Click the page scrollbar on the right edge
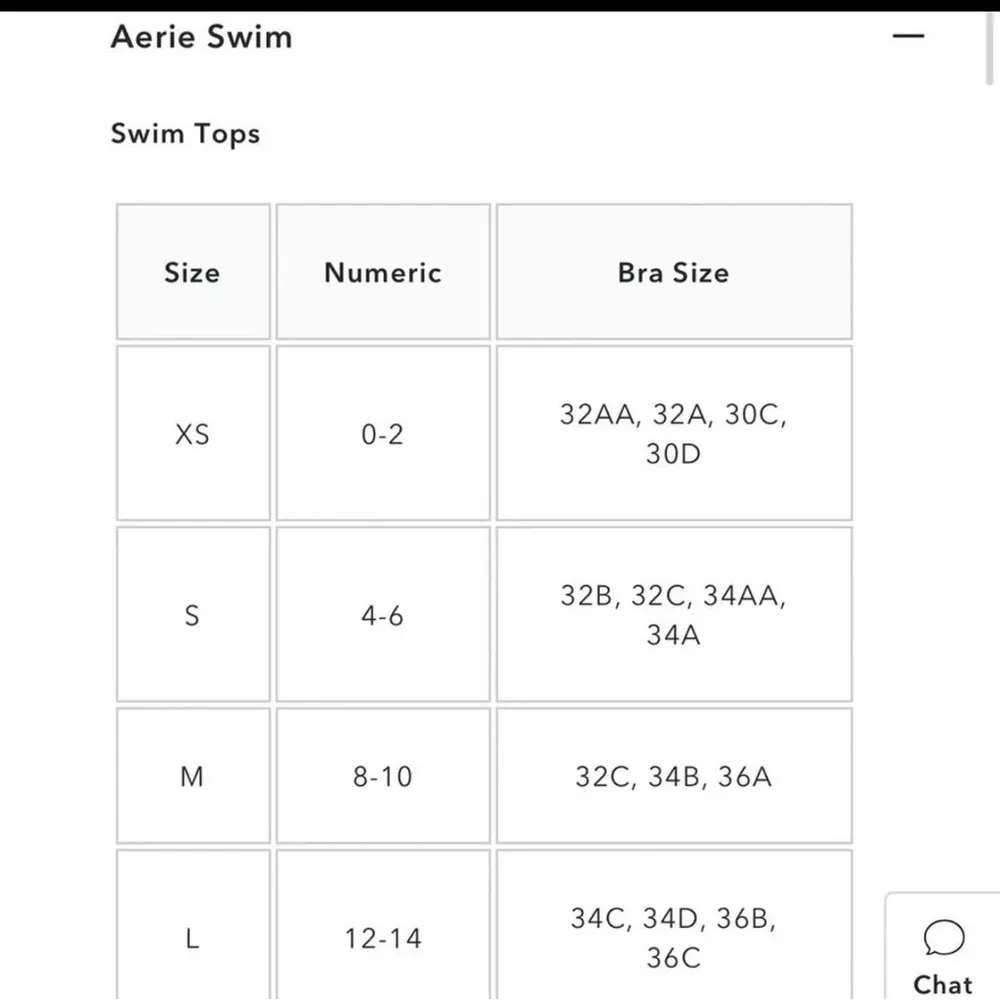The width and height of the screenshot is (1000, 1000). click(x=990, y=50)
